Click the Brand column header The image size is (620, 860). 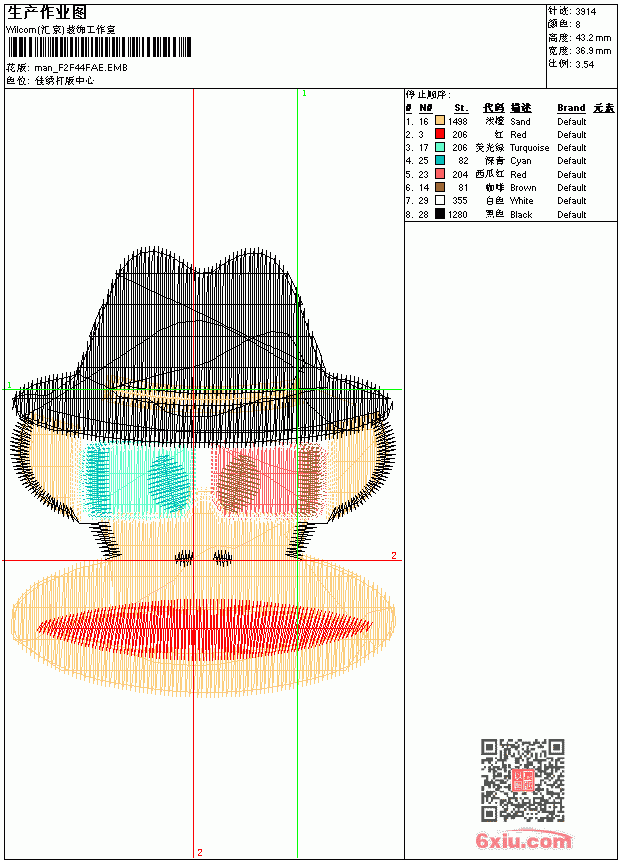pos(571,108)
